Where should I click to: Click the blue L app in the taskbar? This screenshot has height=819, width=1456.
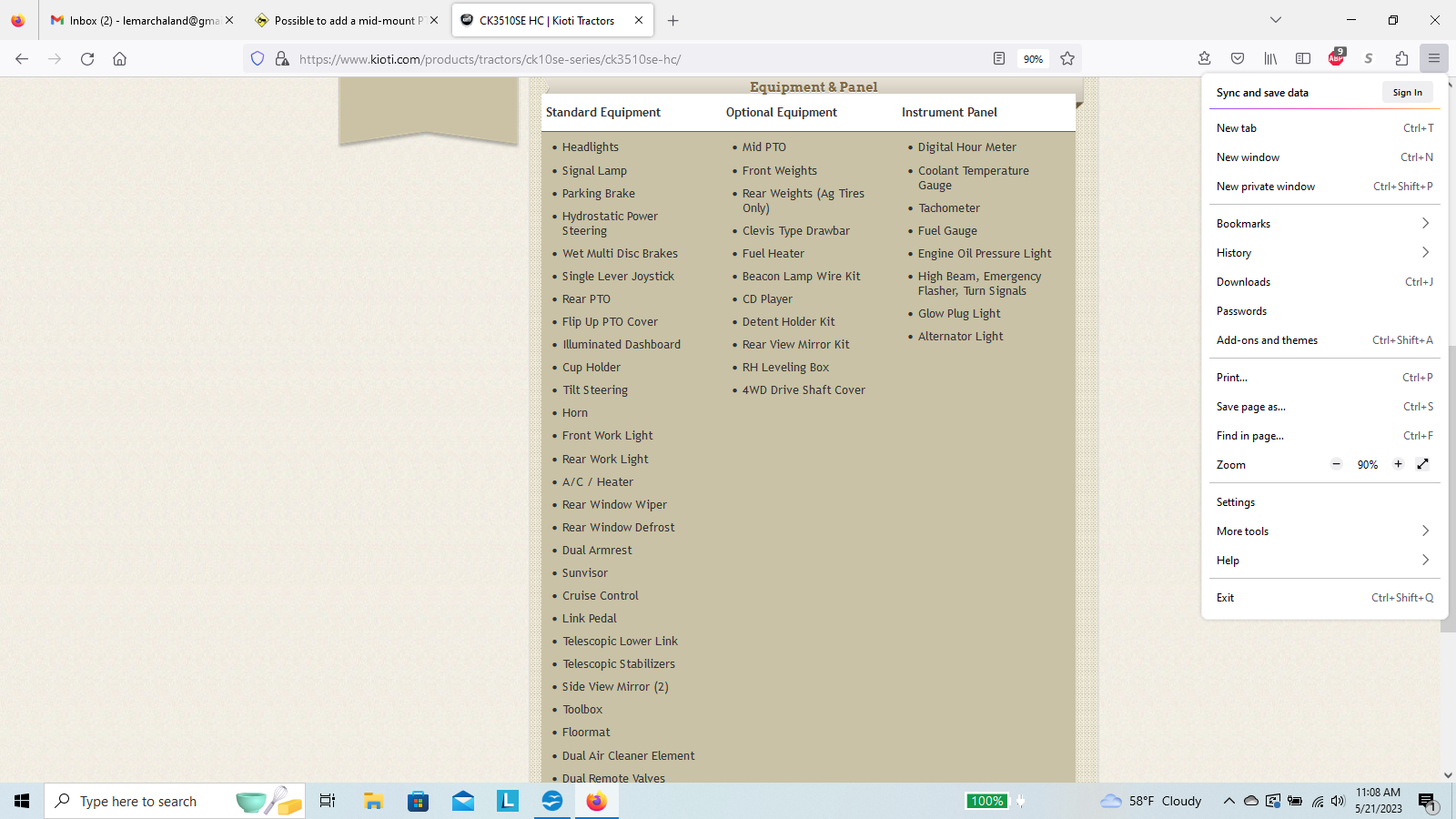(508, 801)
